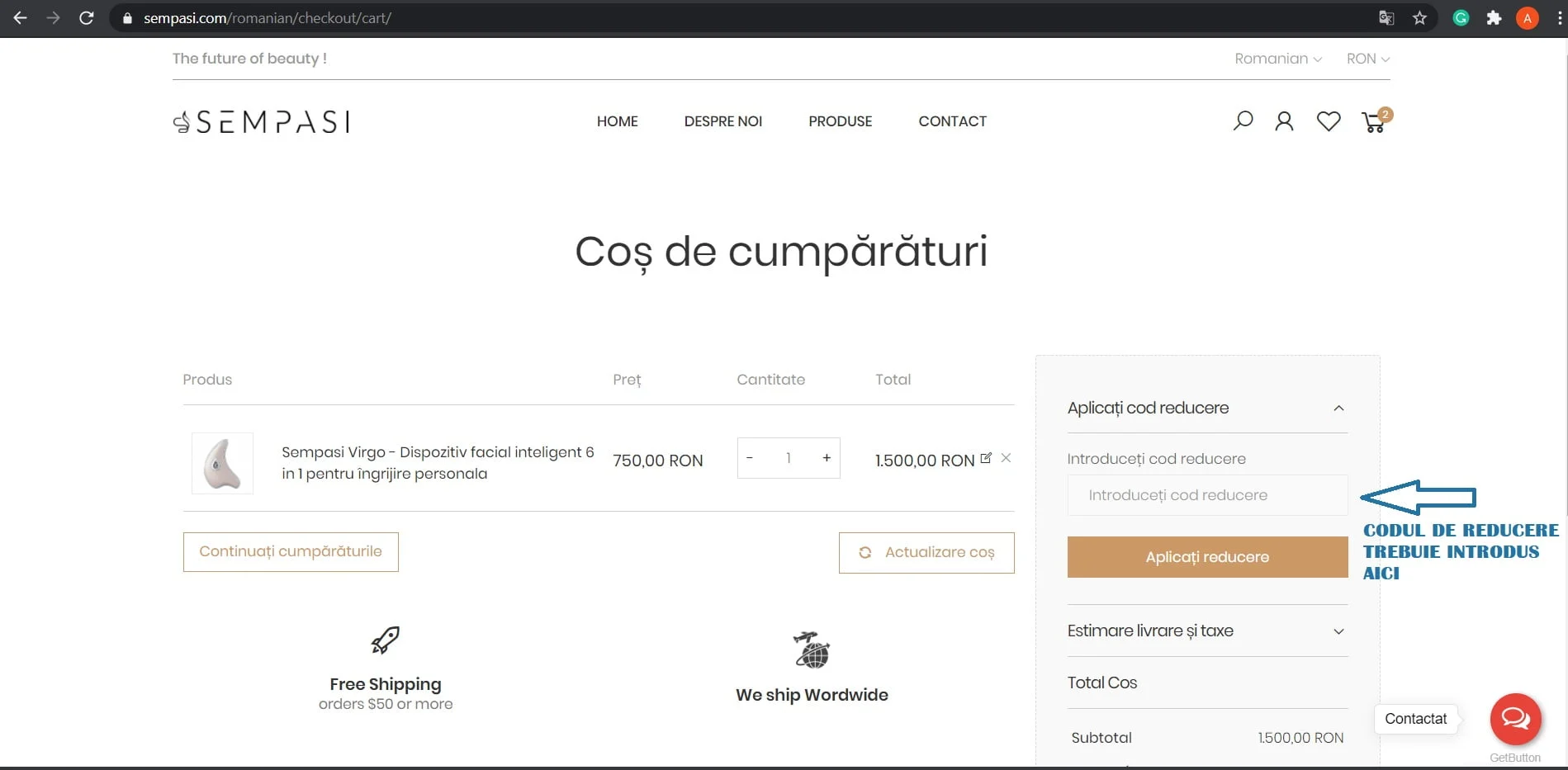
Task: Open the extensions puzzle icon
Action: pyautogui.click(x=1494, y=17)
